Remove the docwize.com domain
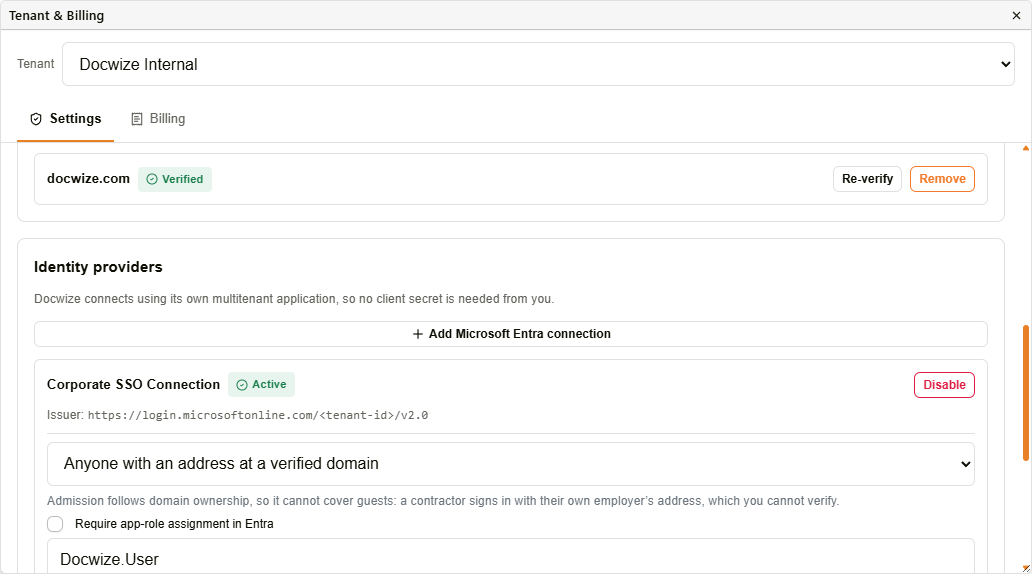This screenshot has height=574, width=1032. pos(942,179)
